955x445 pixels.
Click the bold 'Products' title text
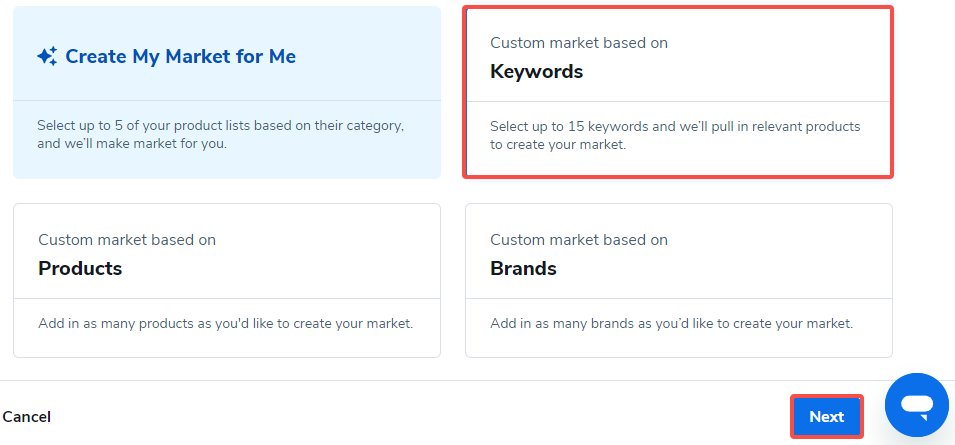click(80, 269)
